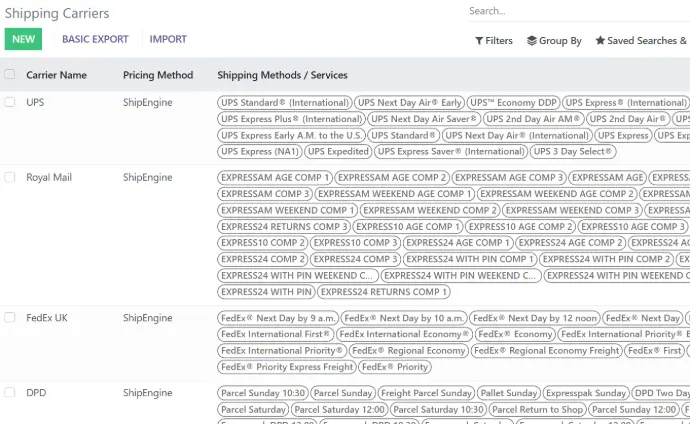Click the UPS Express Saver® (International) tag

tap(451, 151)
